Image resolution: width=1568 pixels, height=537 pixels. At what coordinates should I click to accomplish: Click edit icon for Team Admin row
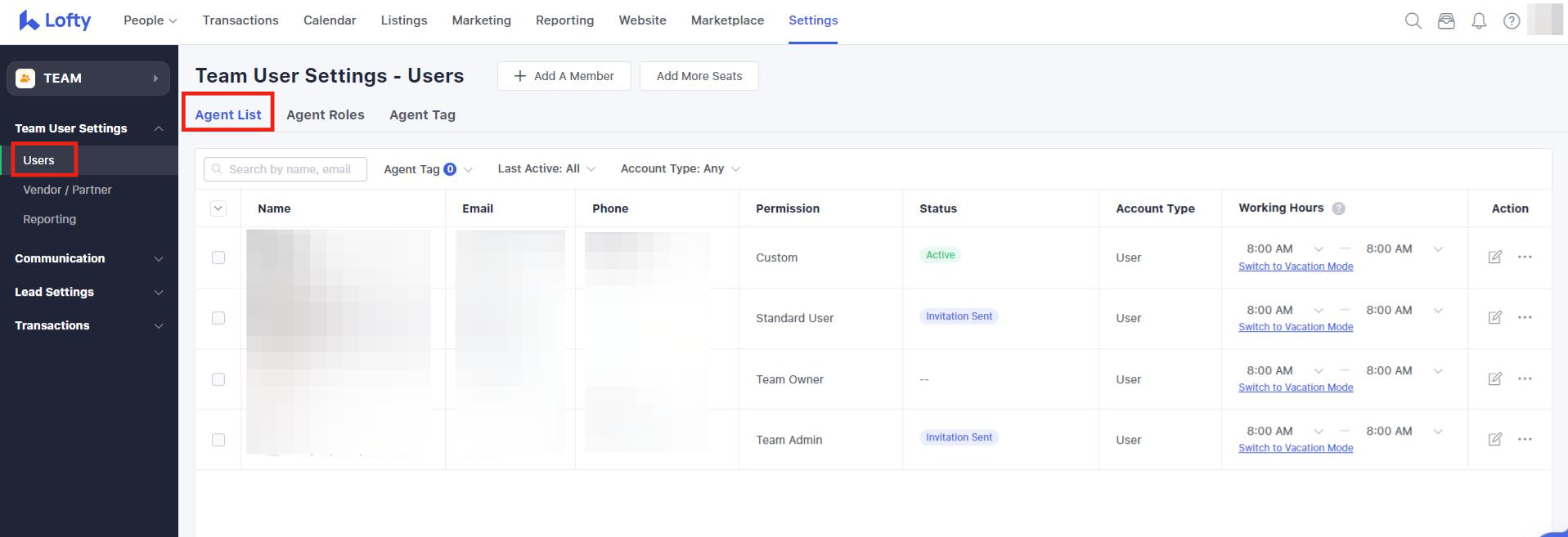tap(1494, 439)
